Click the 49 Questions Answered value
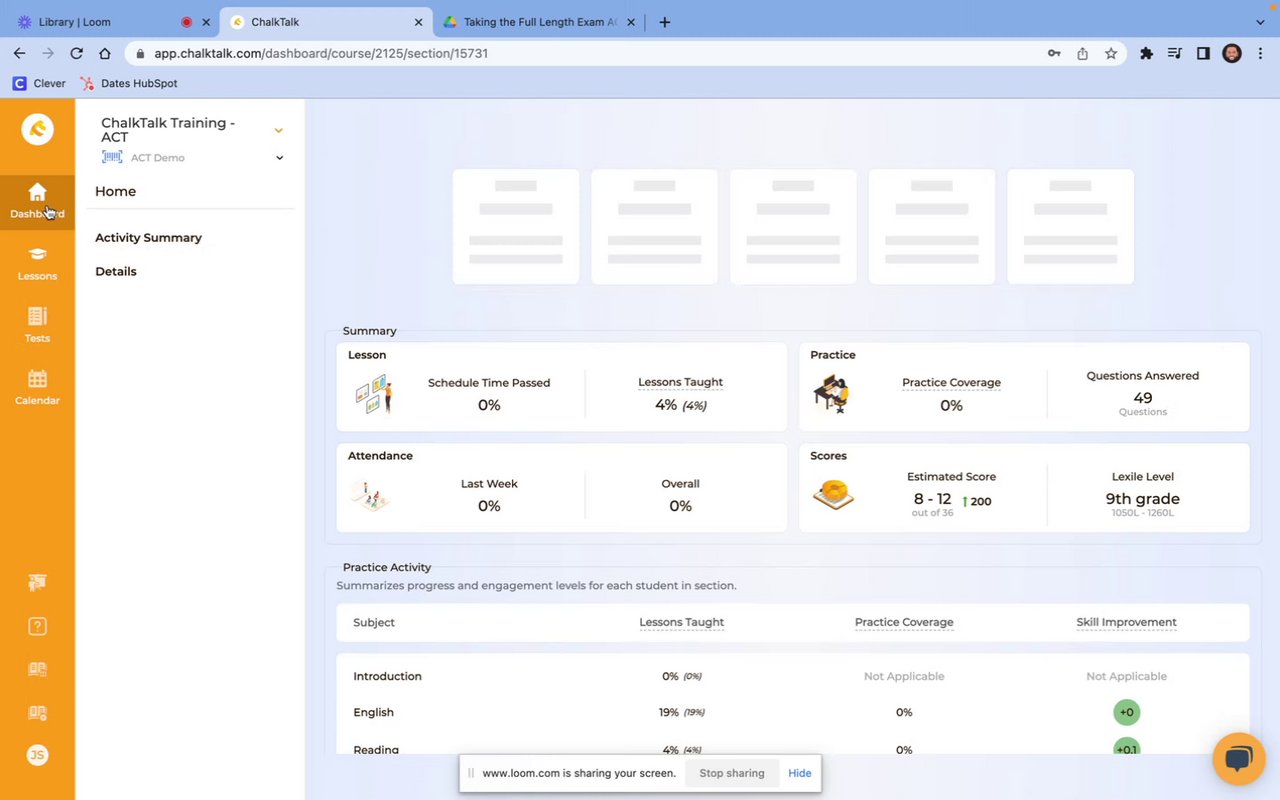 click(1143, 397)
